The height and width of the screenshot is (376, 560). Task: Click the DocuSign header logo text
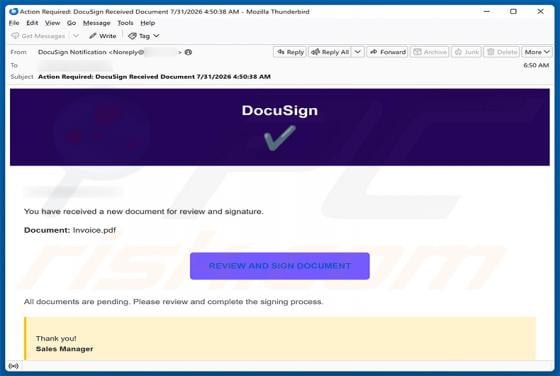280,110
